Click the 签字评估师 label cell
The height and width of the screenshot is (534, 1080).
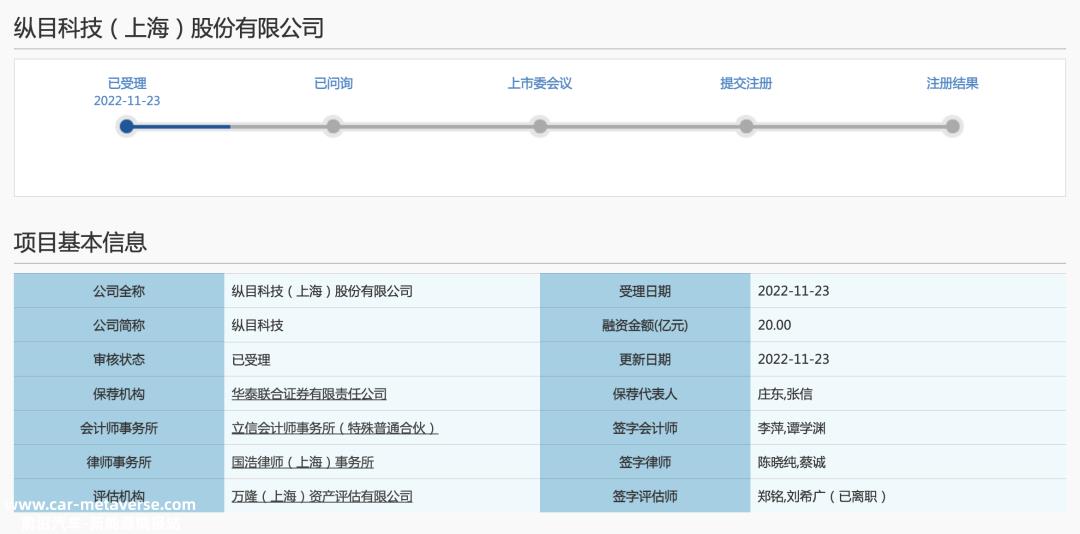645,496
